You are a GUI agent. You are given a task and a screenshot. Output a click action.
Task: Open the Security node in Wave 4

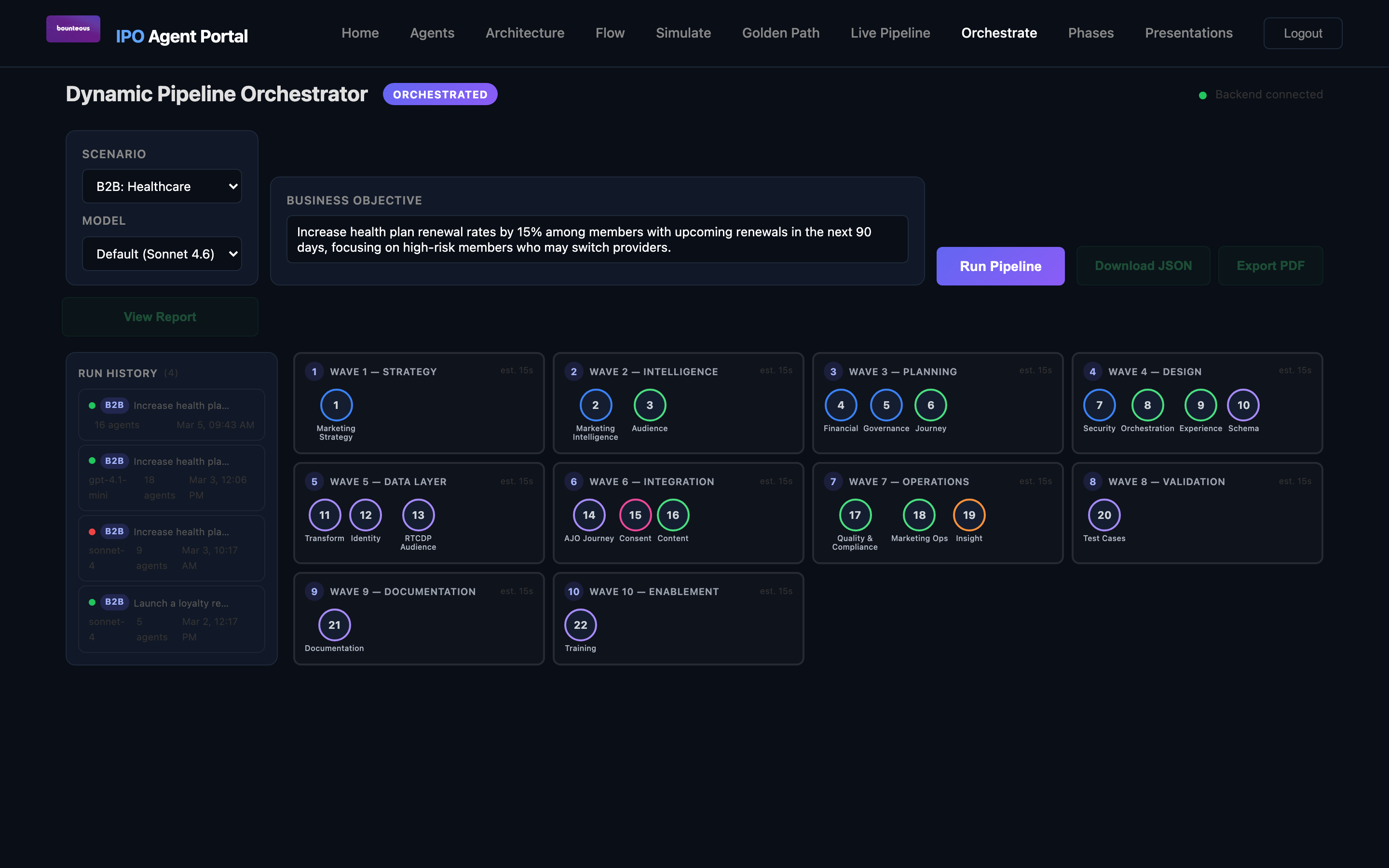coord(1099,405)
